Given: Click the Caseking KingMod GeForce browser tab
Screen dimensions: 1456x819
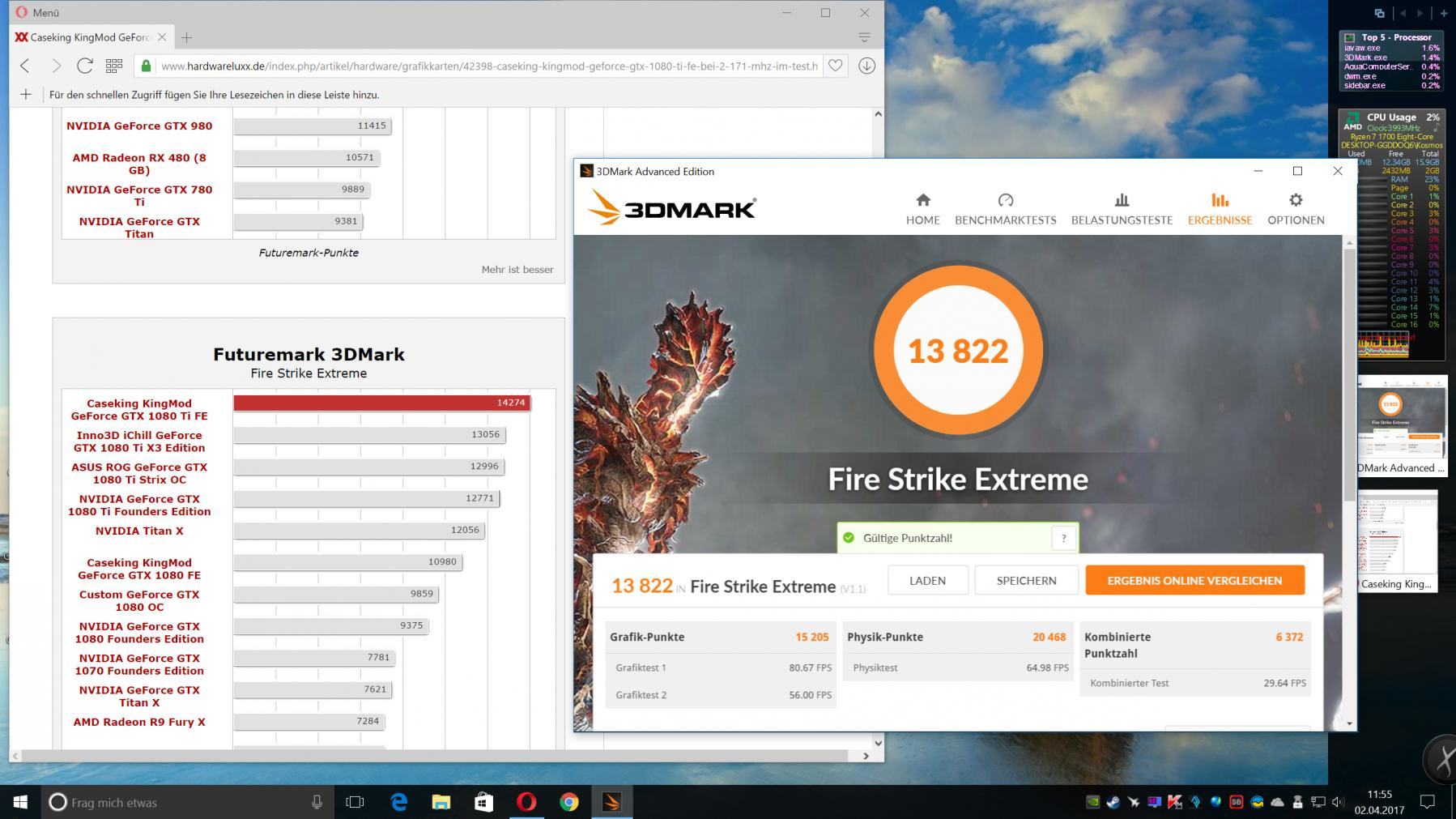Looking at the screenshot, I should tap(91, 37).
